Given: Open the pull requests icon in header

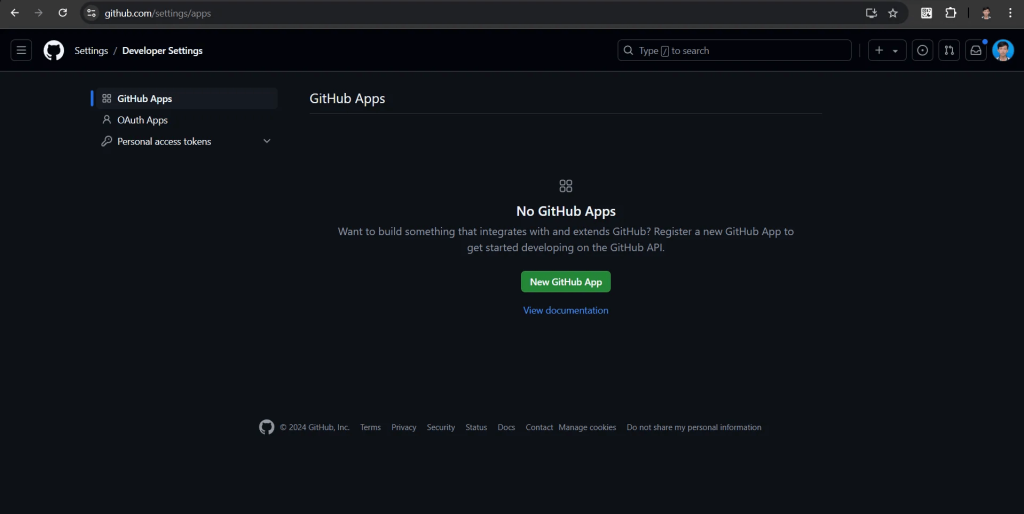Looking at the screenshot, I should click(949, 51).
